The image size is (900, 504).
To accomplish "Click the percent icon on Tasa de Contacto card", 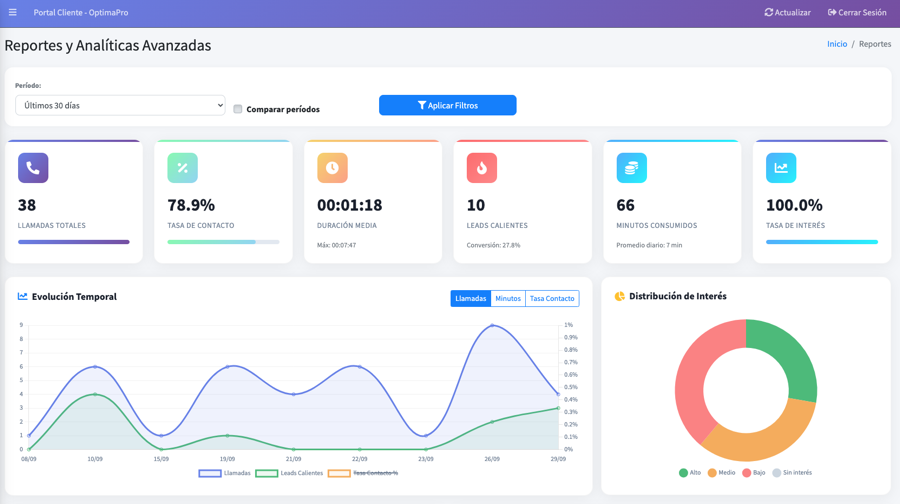I will 182,168.
